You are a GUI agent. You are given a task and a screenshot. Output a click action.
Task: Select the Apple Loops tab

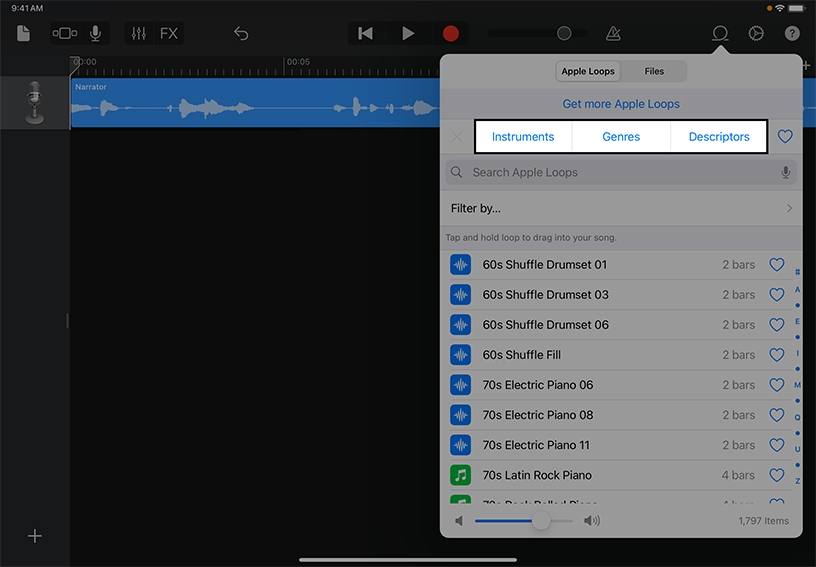coord(588,71)
